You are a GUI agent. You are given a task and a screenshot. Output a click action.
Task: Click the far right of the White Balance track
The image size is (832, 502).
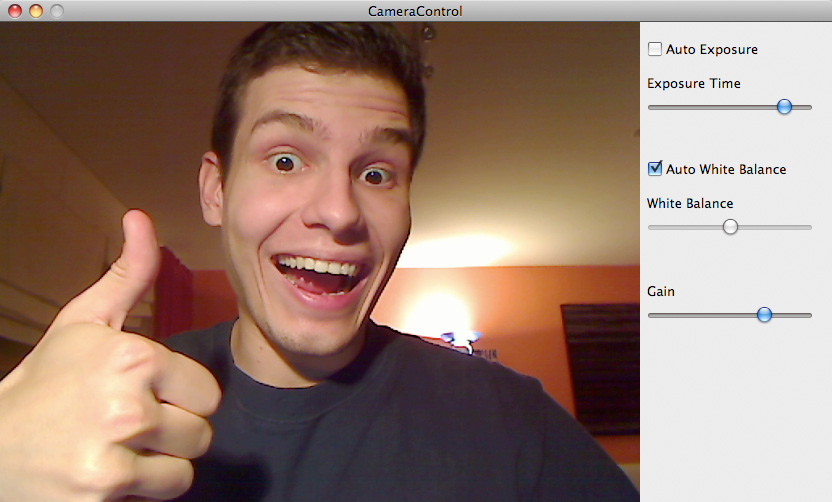[x=808, y=227]
